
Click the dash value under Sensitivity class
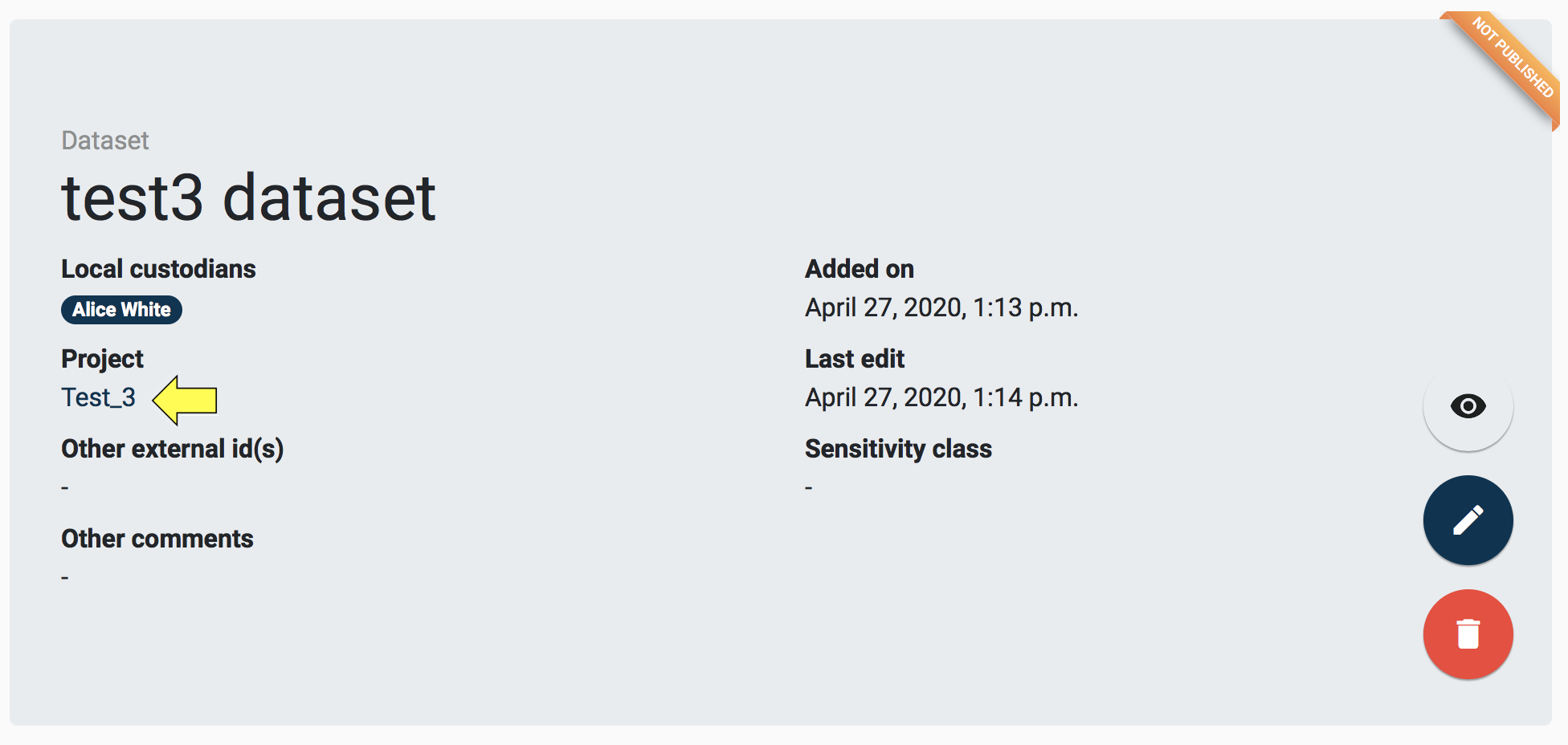[809, 487]
